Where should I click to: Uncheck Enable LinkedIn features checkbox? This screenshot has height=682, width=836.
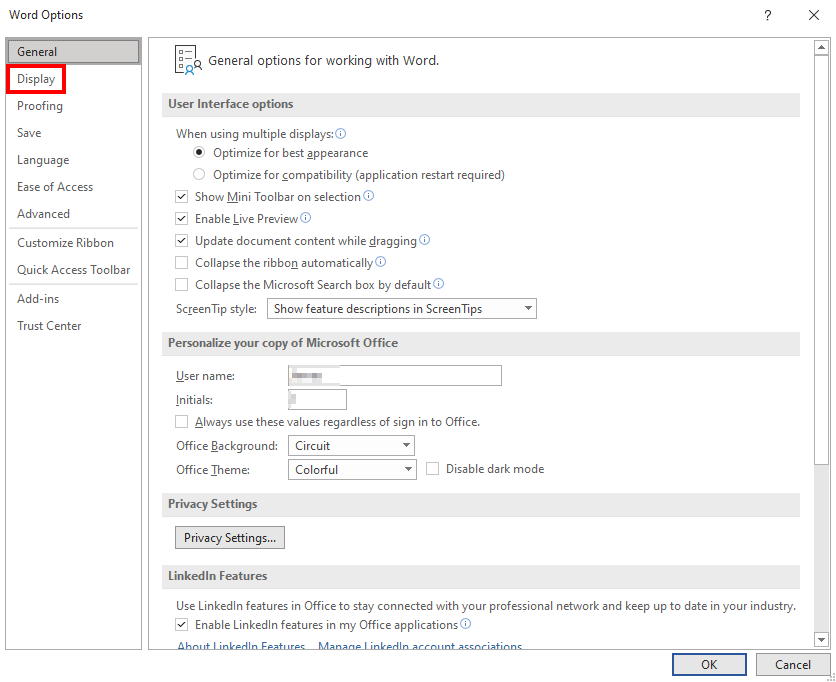point(182,624)
